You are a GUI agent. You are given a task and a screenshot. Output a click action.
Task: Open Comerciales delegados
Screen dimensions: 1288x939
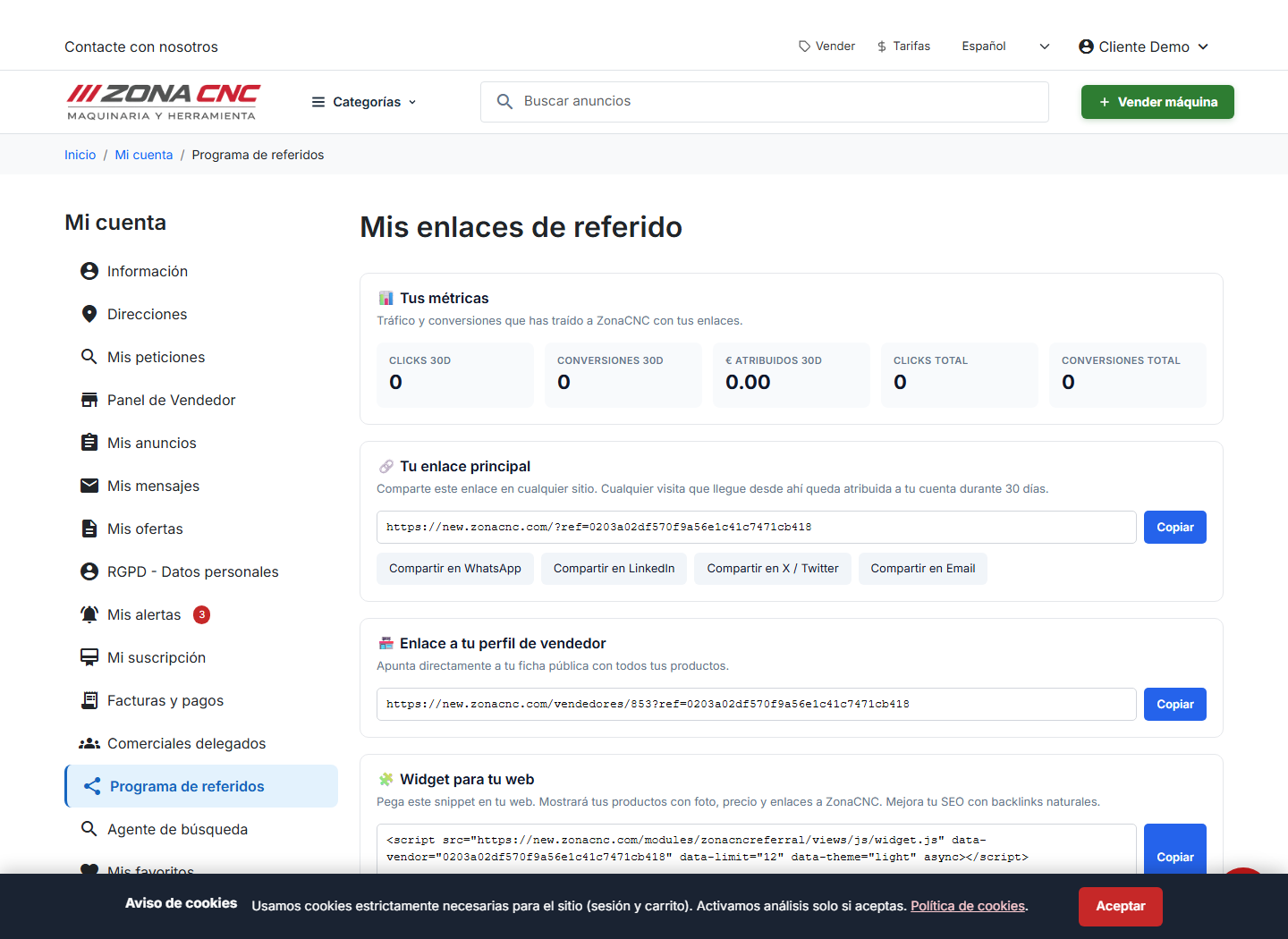click(x=201, y=743)
